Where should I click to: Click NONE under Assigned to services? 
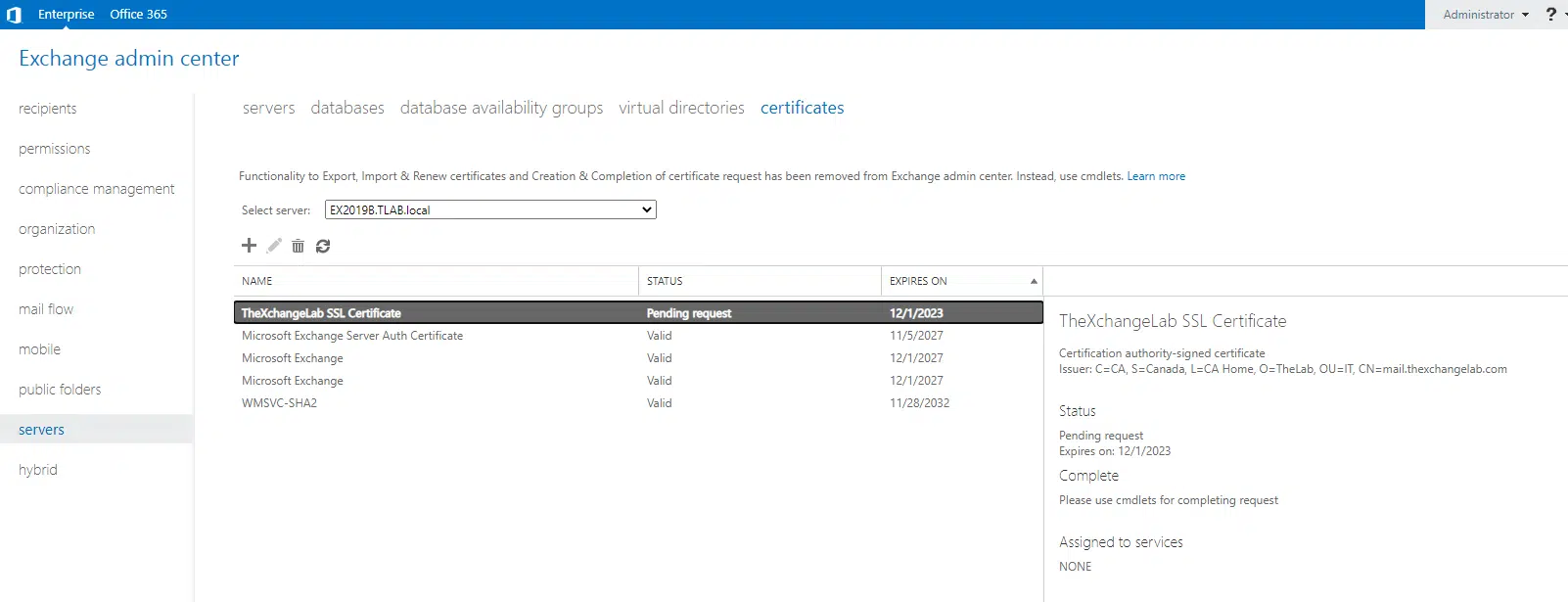click(1075, 567)
